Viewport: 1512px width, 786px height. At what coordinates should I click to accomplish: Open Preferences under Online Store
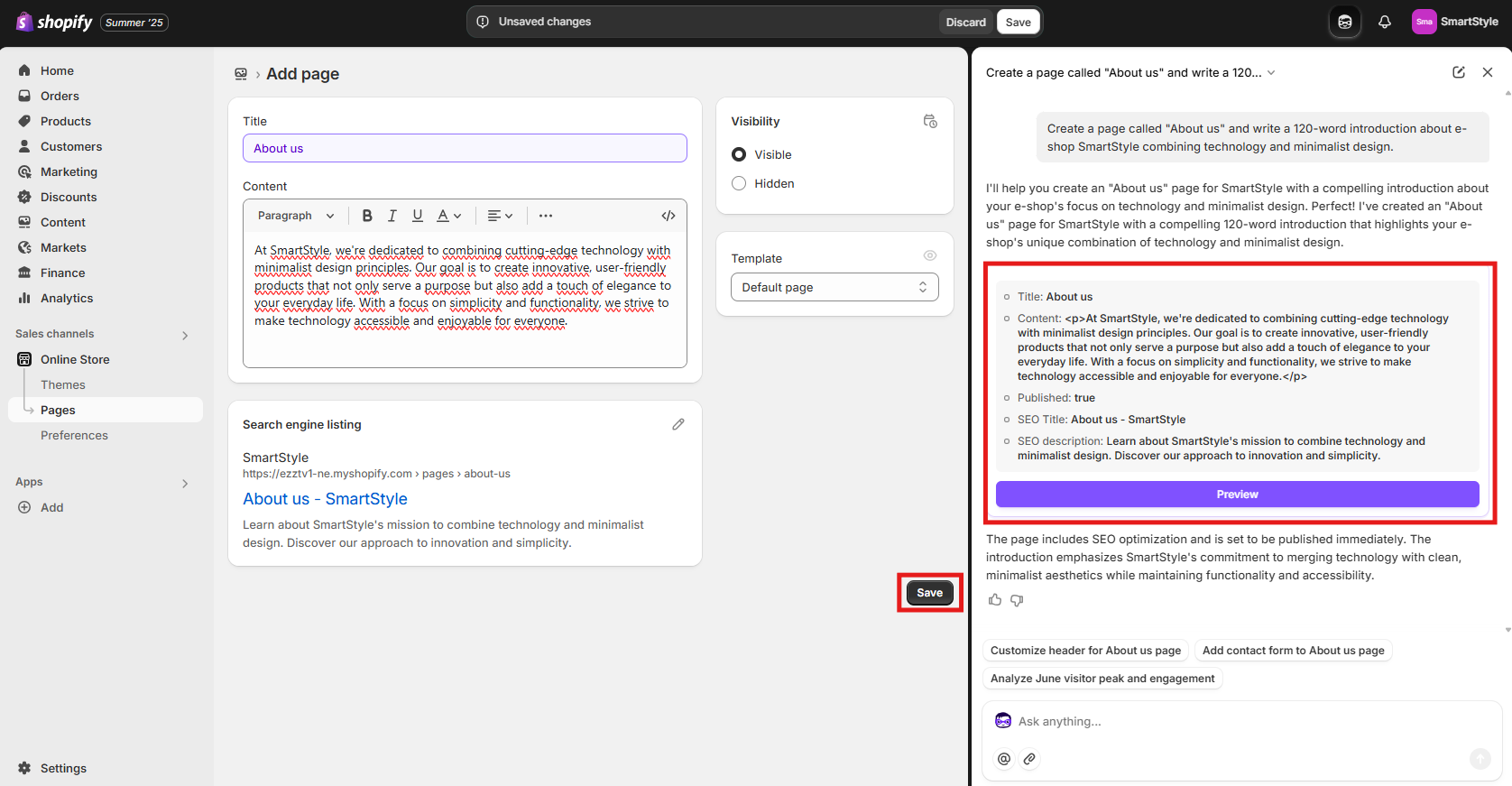[74, 435]
